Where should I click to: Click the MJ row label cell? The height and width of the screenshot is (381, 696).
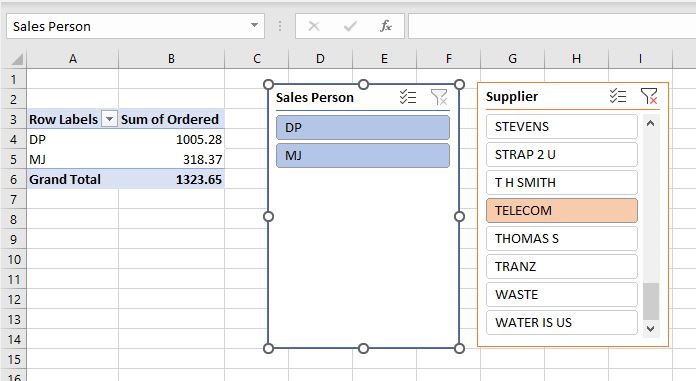pos(73,159)
